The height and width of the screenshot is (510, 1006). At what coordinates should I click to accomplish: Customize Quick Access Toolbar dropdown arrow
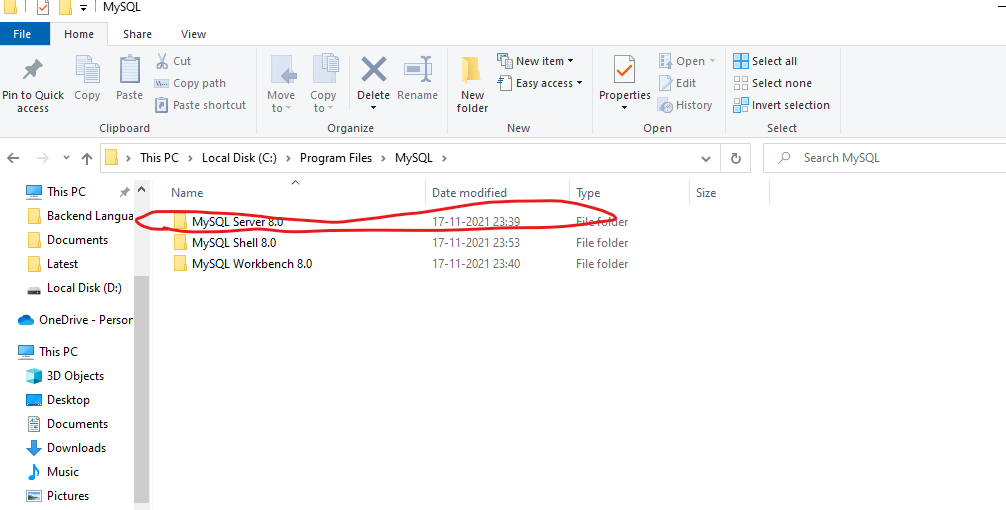83,8
